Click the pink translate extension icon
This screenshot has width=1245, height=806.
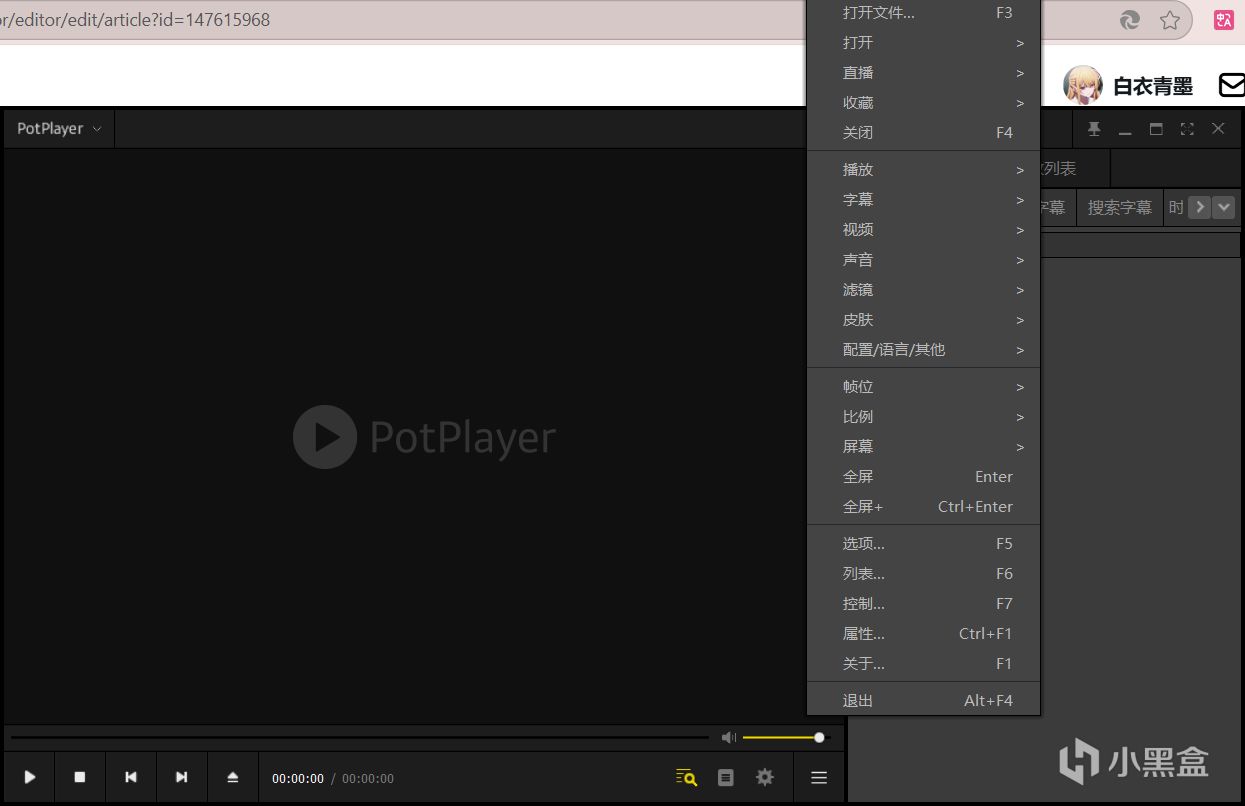pyautogui.click(x=1224, y=20)
